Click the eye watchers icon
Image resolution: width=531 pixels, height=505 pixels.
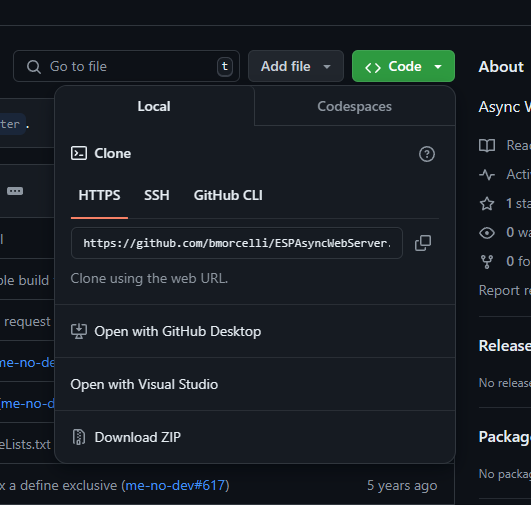click(x=487, y=233)
